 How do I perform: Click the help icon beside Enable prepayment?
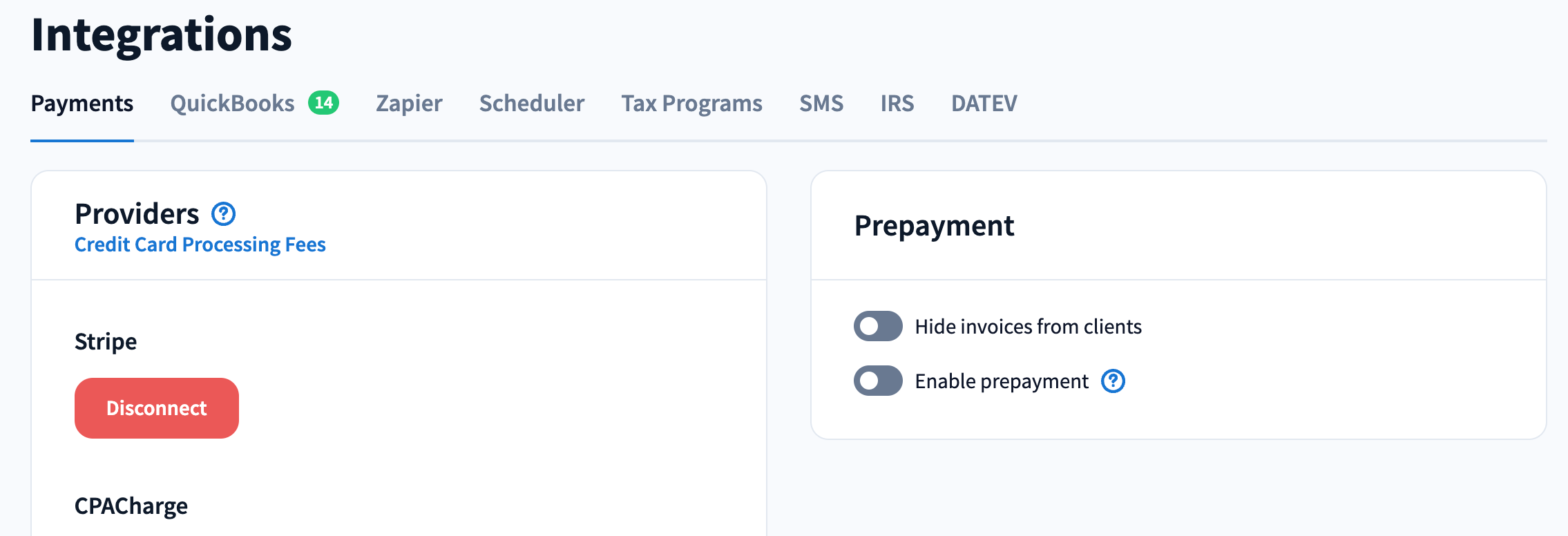click(1113, 381)
